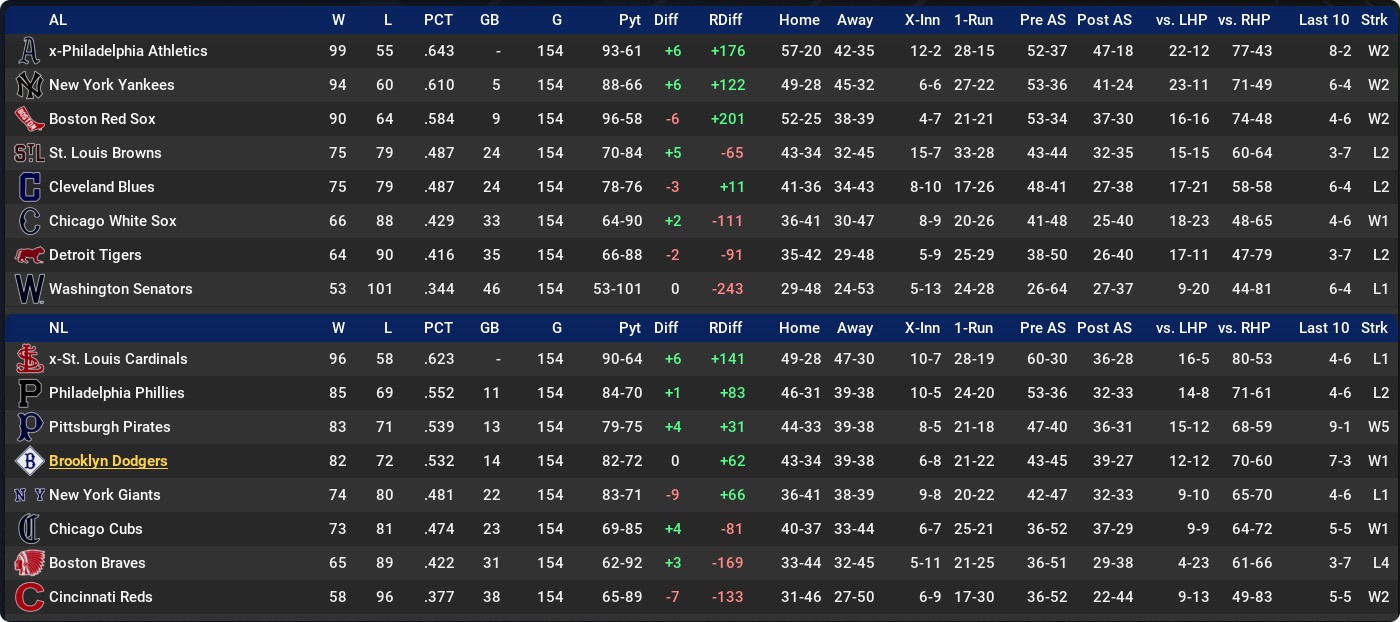The image size is (1400, 622).
Task: Select the Pittsburgh Pirates team name
Action: 109,427
